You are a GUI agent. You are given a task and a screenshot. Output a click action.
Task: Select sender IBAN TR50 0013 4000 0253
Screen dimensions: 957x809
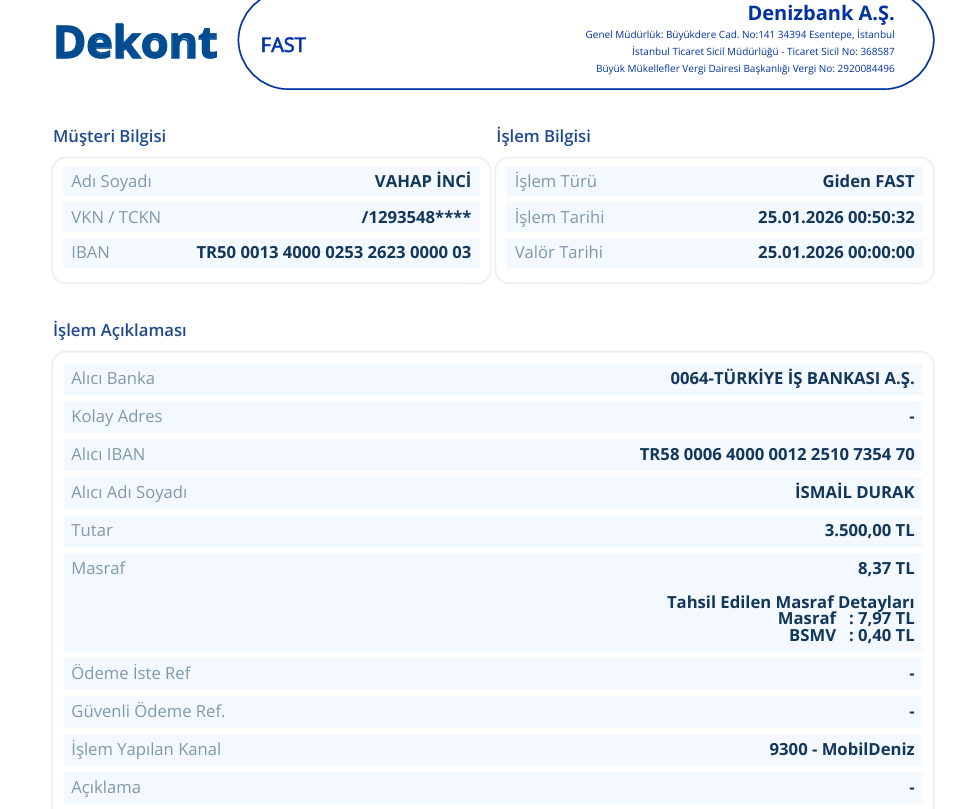click(334, 253)
